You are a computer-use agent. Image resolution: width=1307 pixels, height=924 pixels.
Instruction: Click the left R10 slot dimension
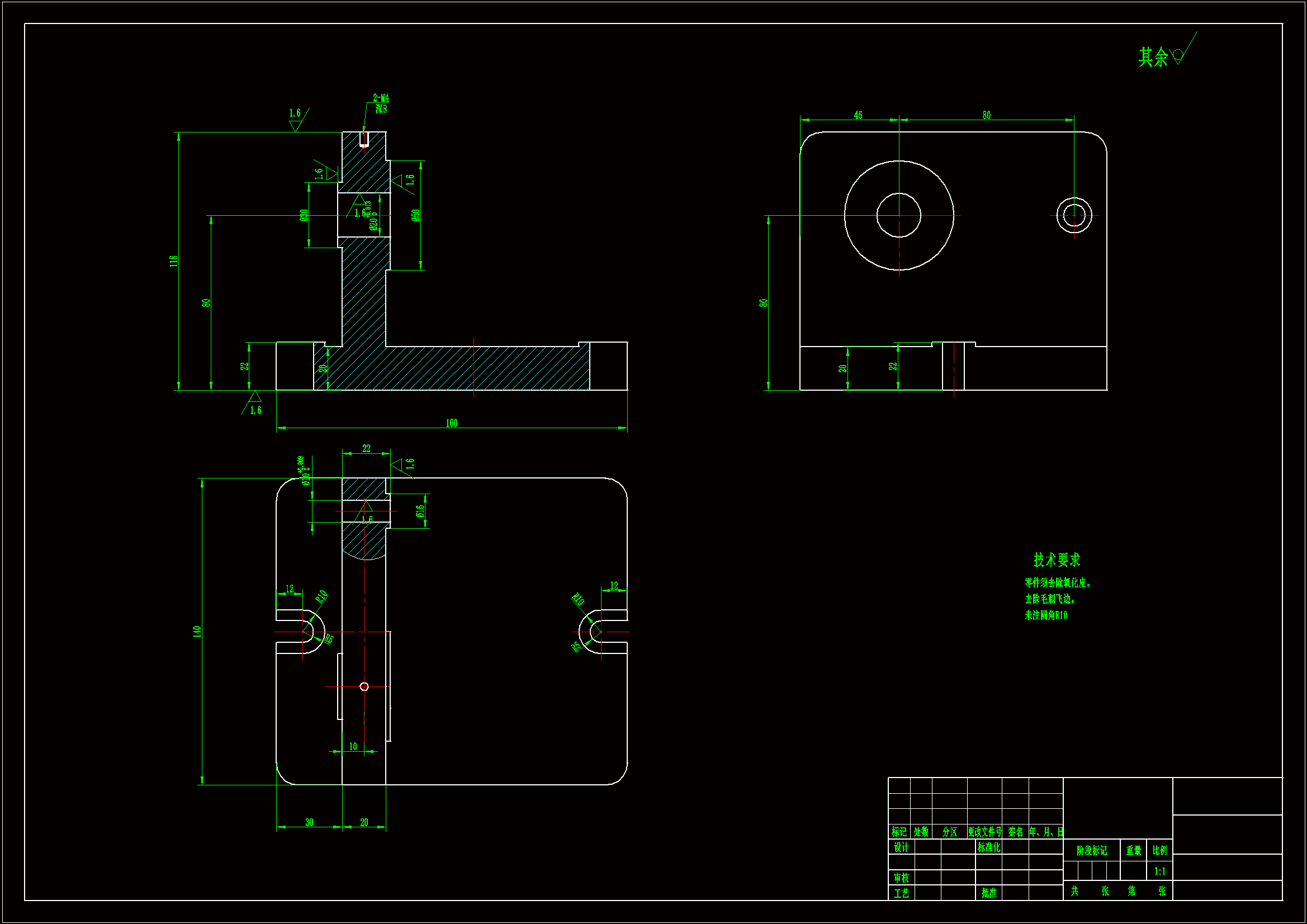321,596
